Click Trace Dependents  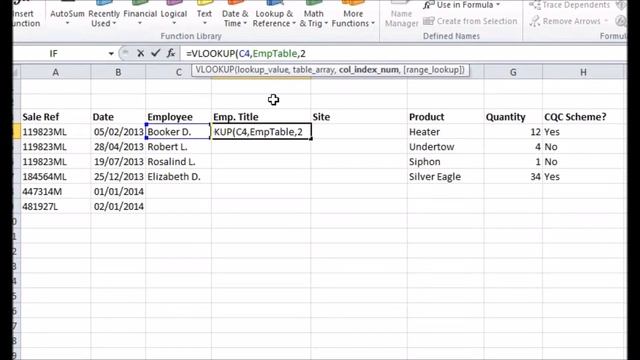pyautogui.click(x=569, y=5)
